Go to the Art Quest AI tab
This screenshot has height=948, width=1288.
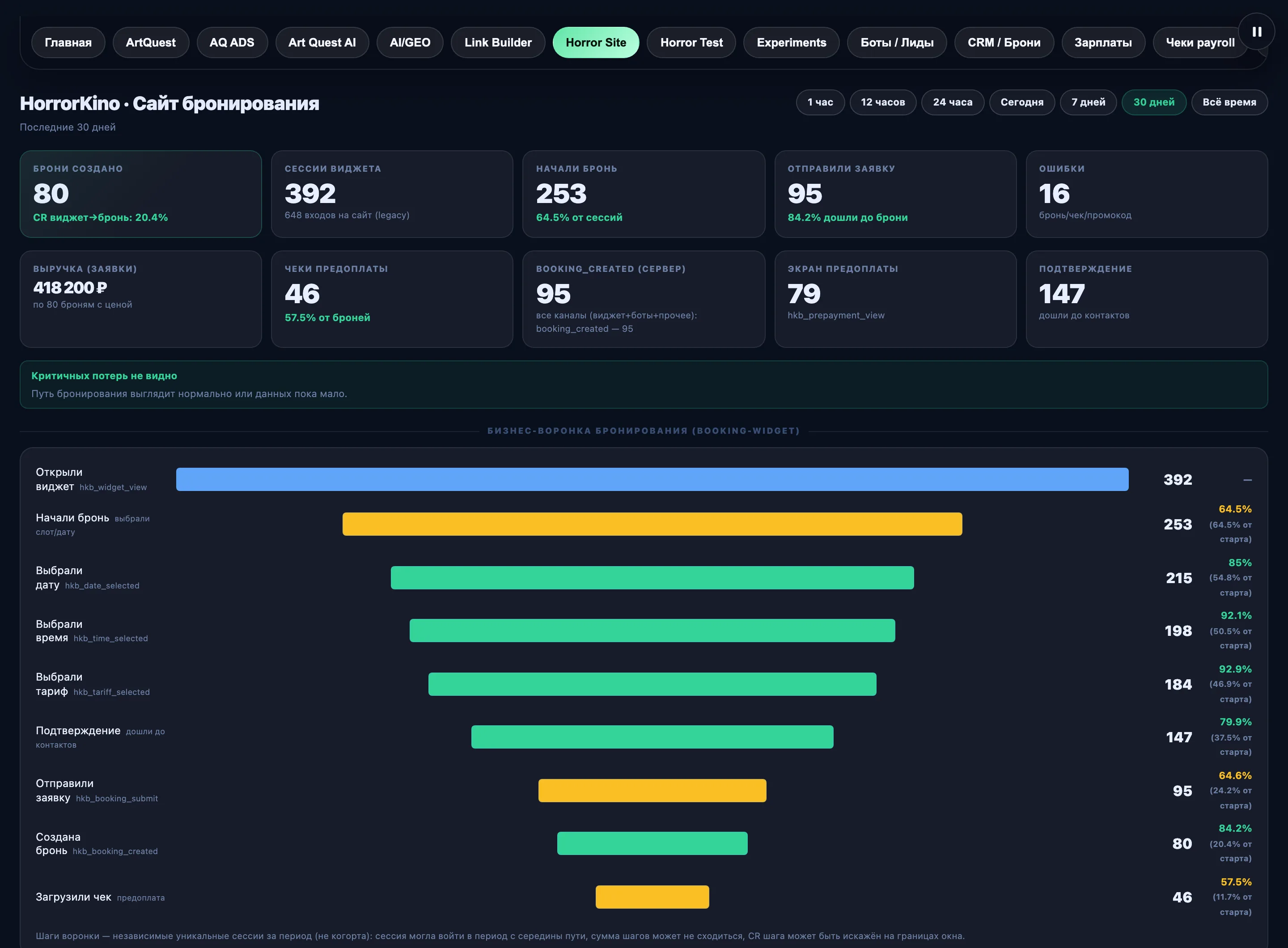tap(322, 42)
